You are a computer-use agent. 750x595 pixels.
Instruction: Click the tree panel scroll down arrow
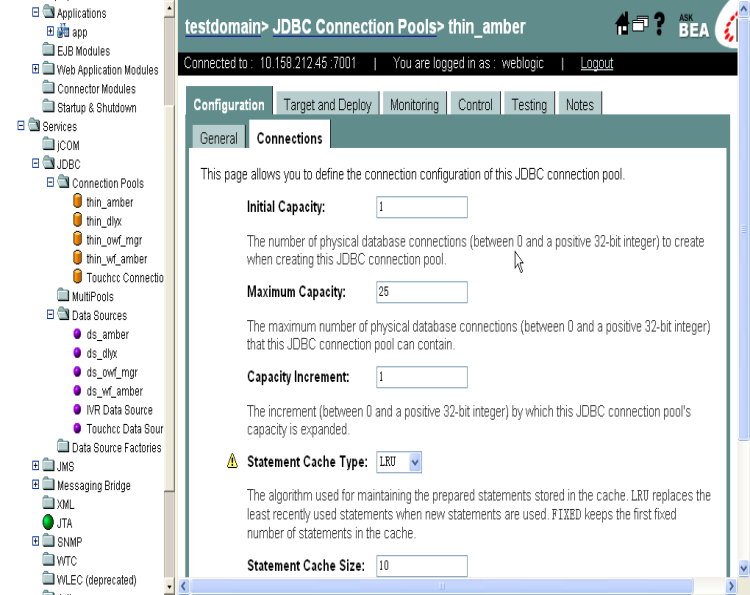coord(169,586)
